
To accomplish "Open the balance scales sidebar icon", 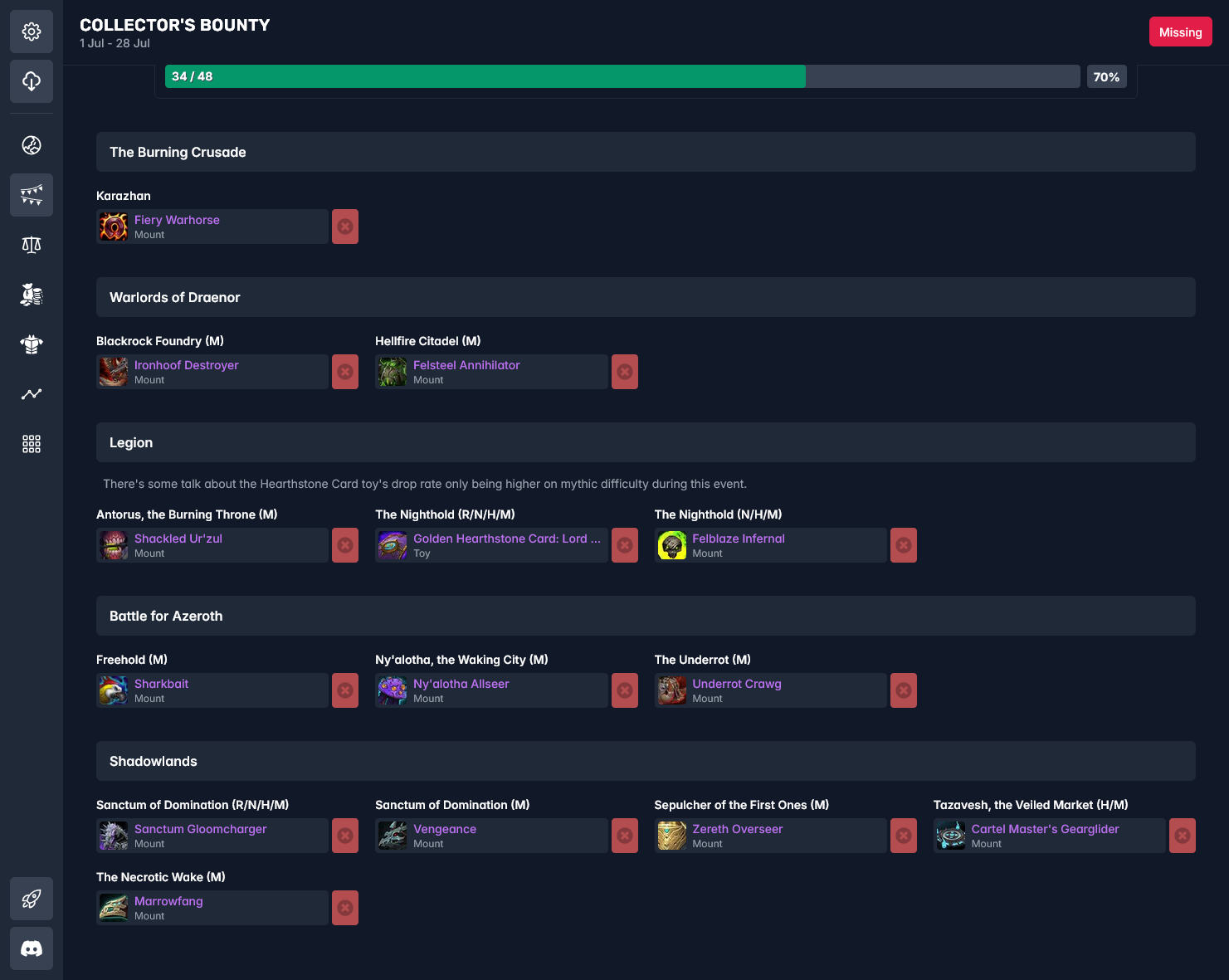I will [x=32, y=245].
